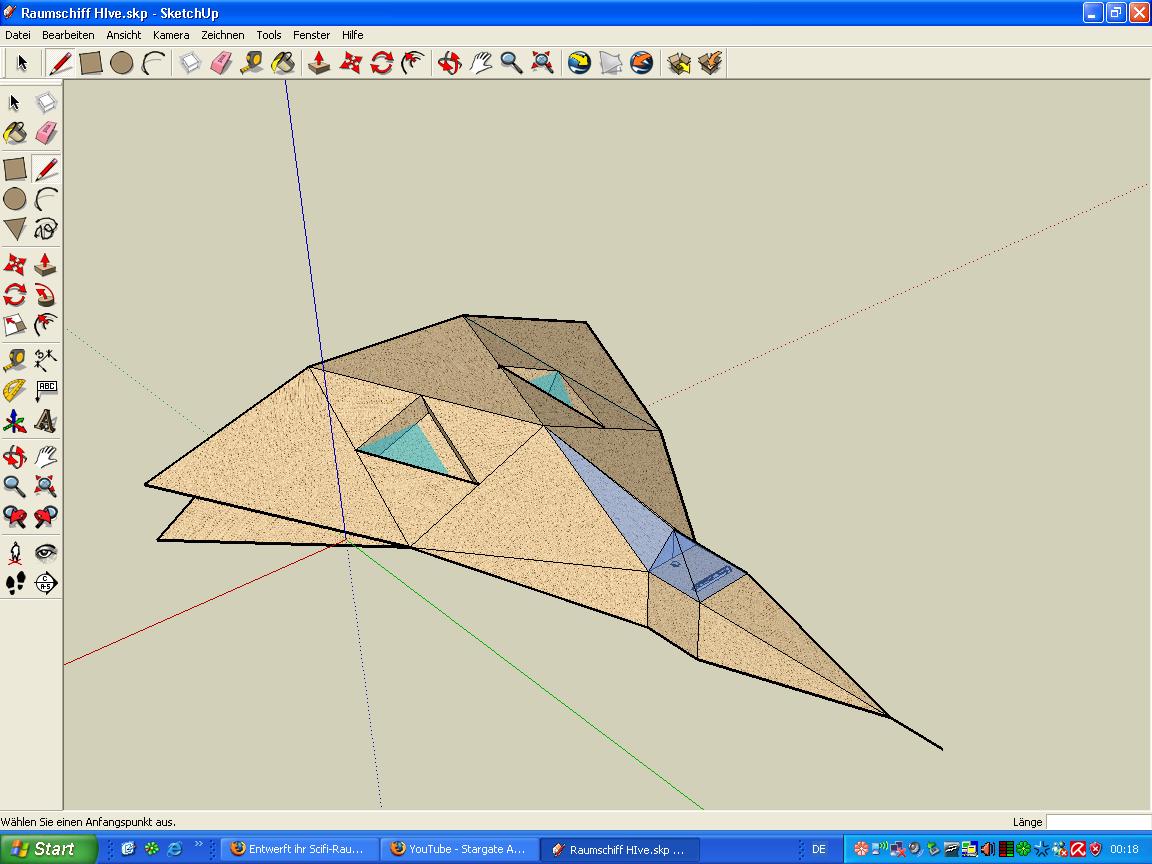The height and width of the screenshot is (864, 1152).
Task: Toggle Google Earth terrain icon
Action: click(610, 63)
